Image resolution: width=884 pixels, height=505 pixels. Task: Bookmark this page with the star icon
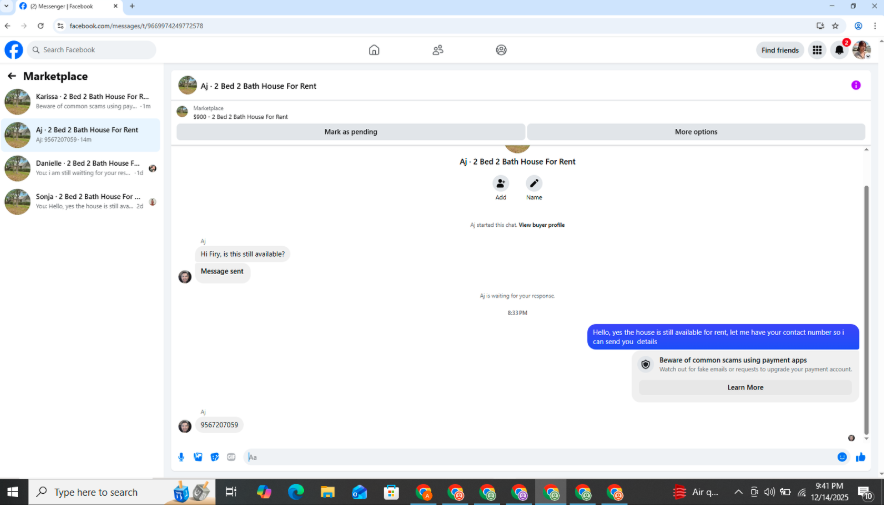[835, 26]
